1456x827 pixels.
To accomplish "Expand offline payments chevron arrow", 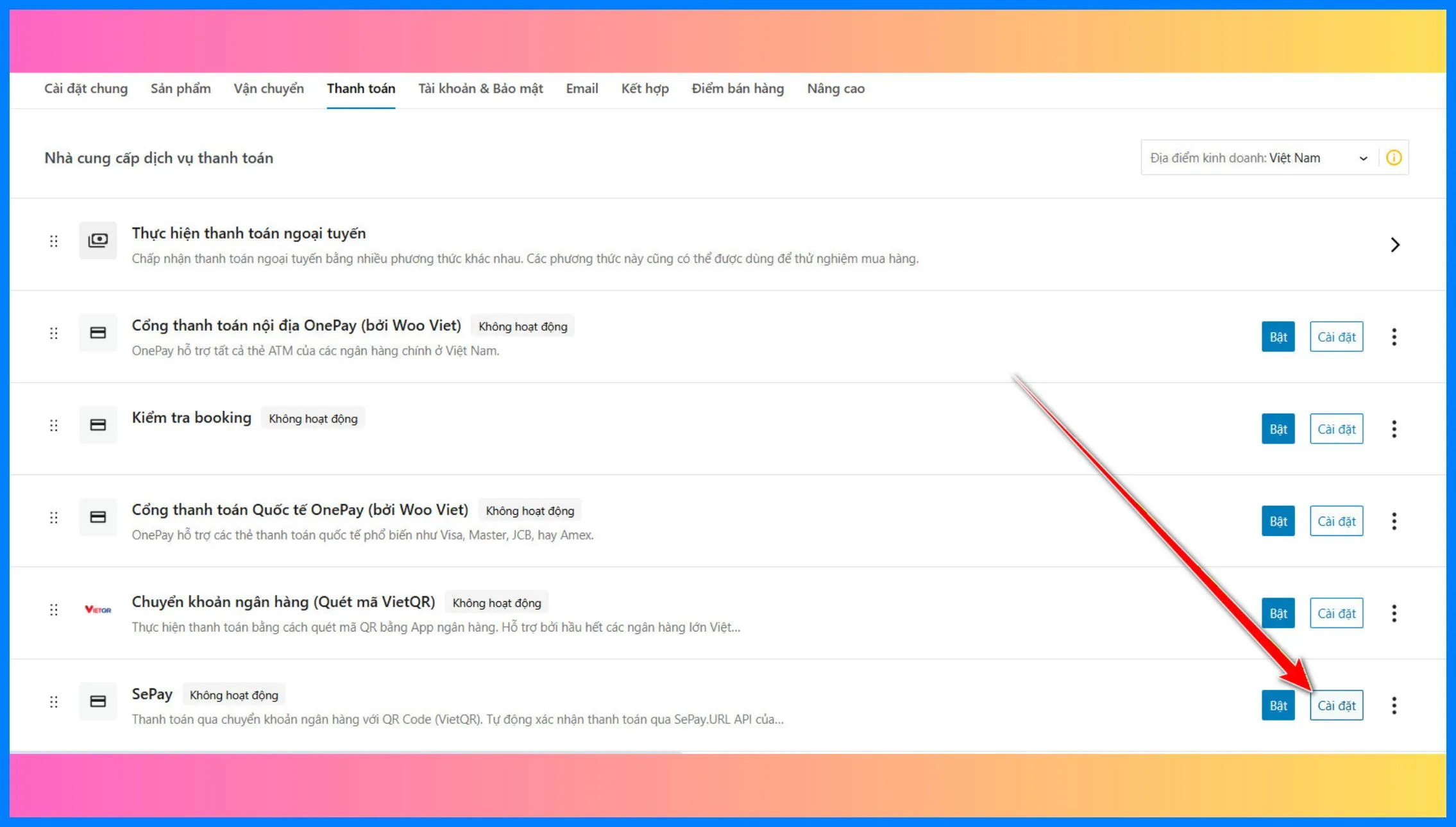I will tap(1394, 244).
